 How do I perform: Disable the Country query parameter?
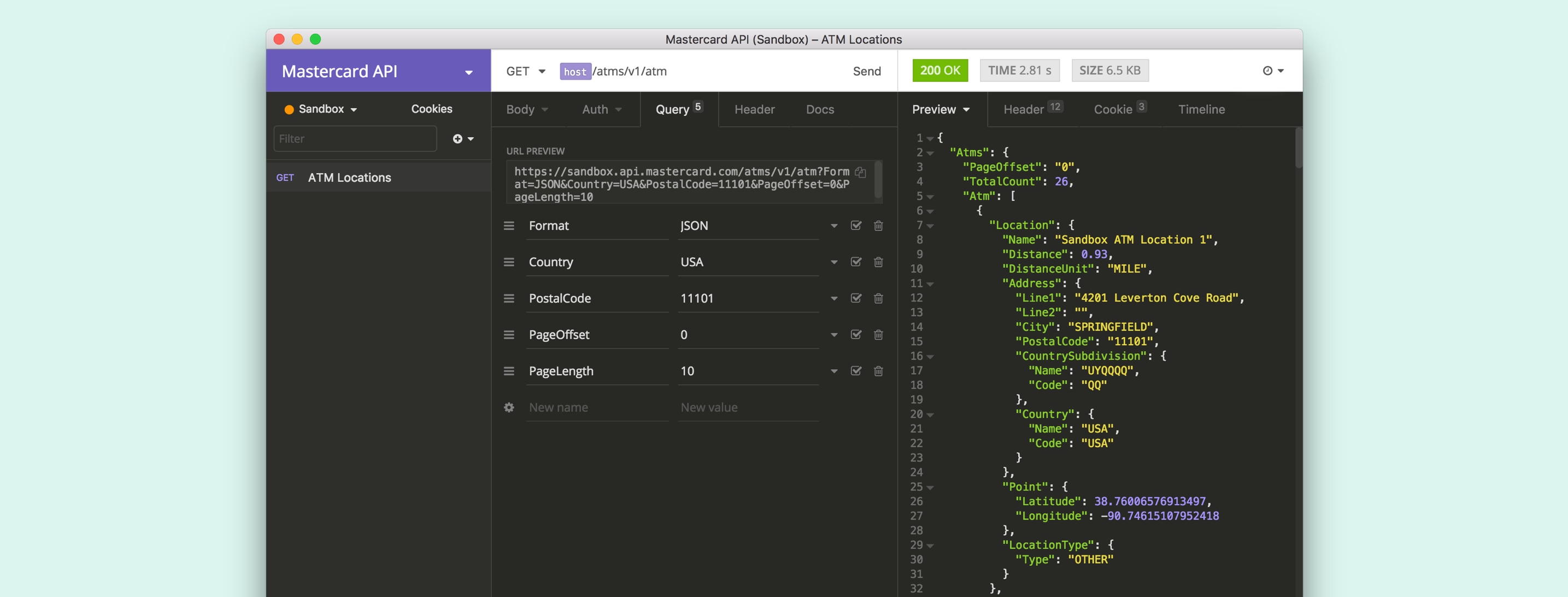click(x=855, y=262)
